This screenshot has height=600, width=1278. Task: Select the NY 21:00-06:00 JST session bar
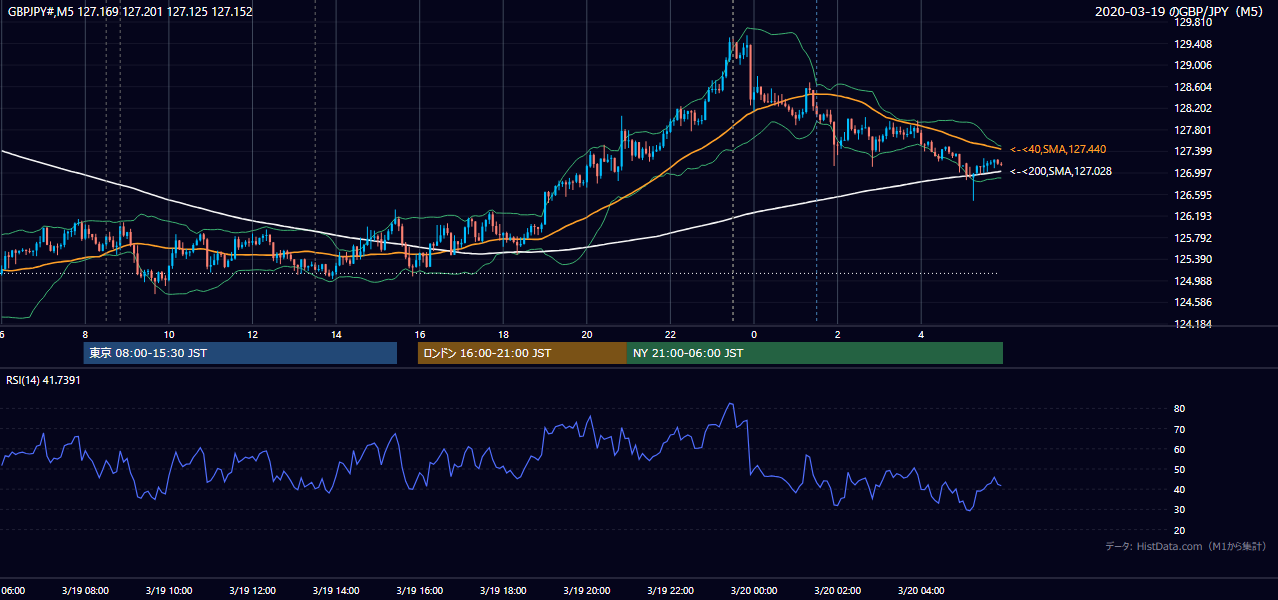[x=815, y=353]
